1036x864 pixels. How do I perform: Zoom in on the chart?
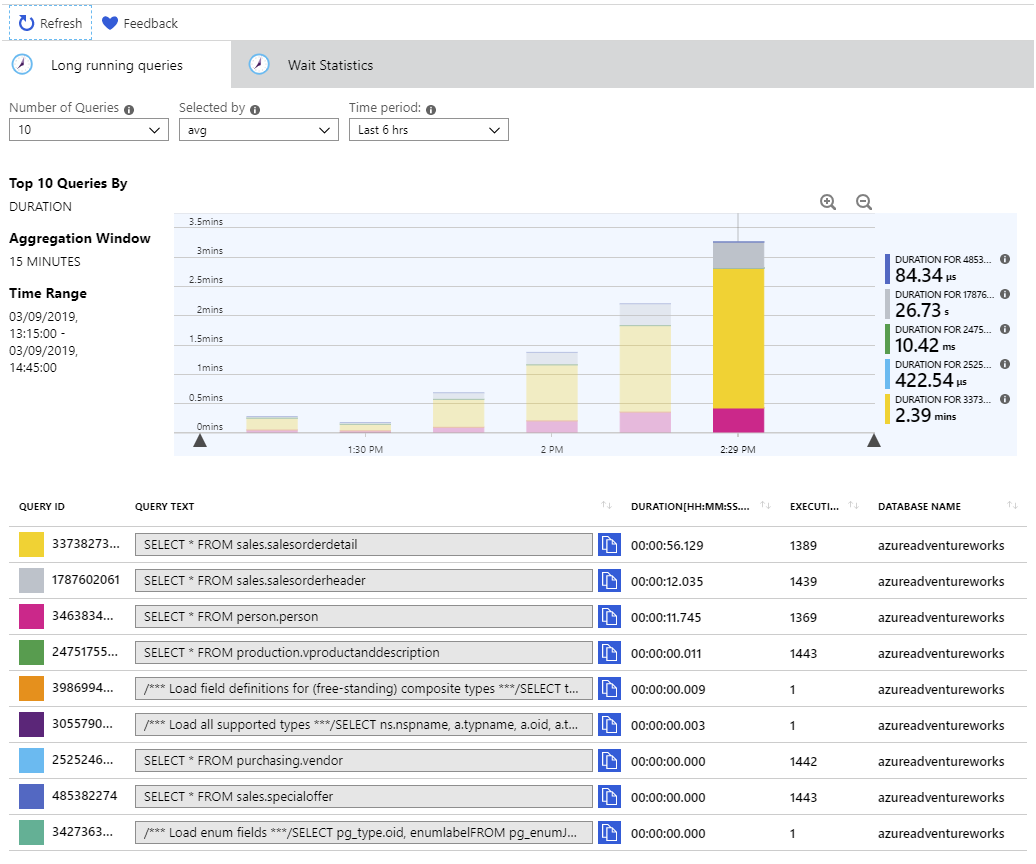coord(828,202)
